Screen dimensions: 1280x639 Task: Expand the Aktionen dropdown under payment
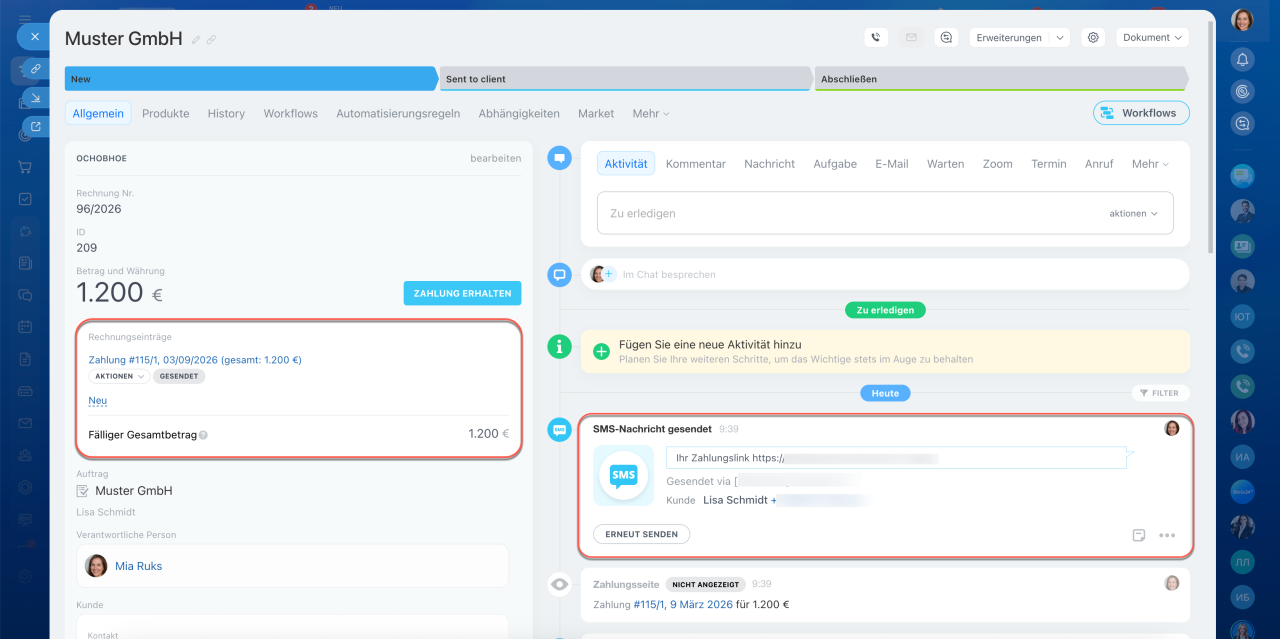pyautogui.click(x=119, y=377)
